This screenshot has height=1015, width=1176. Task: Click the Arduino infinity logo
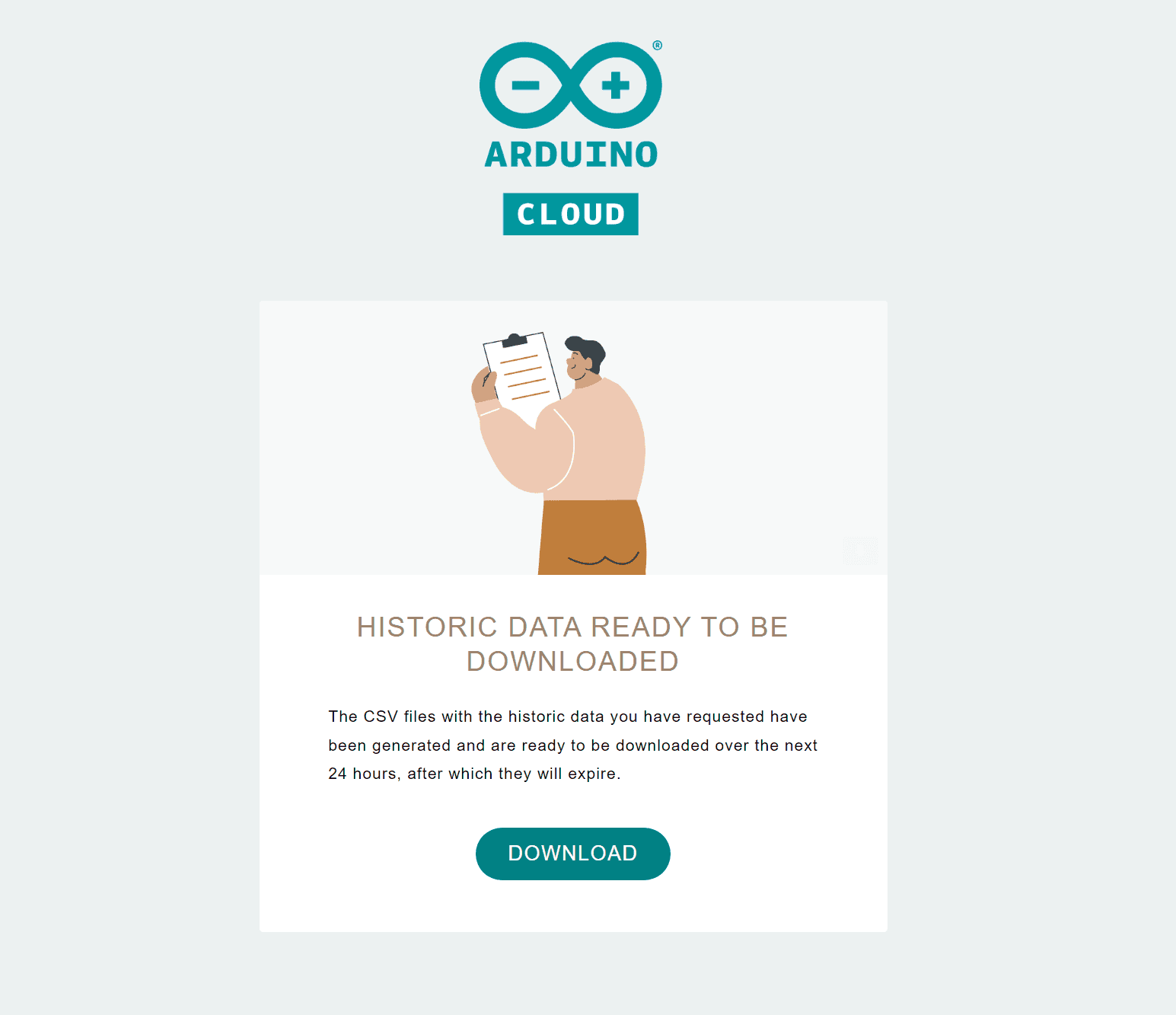point(570,85)
